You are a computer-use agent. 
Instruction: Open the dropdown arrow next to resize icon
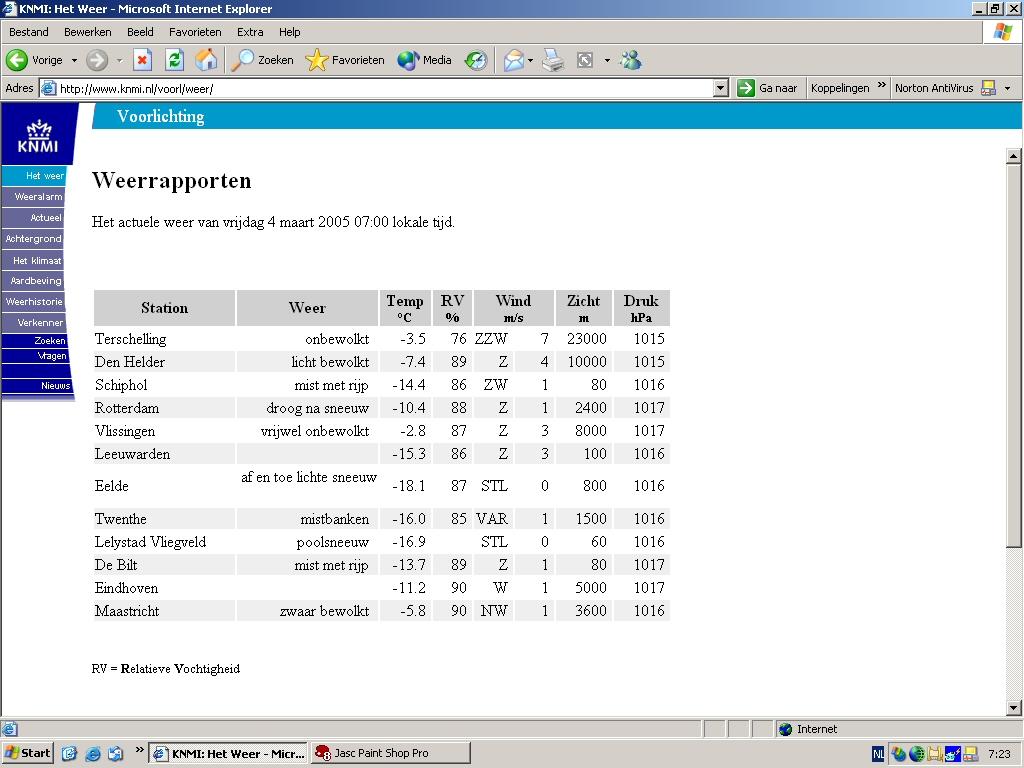point(607,60)
